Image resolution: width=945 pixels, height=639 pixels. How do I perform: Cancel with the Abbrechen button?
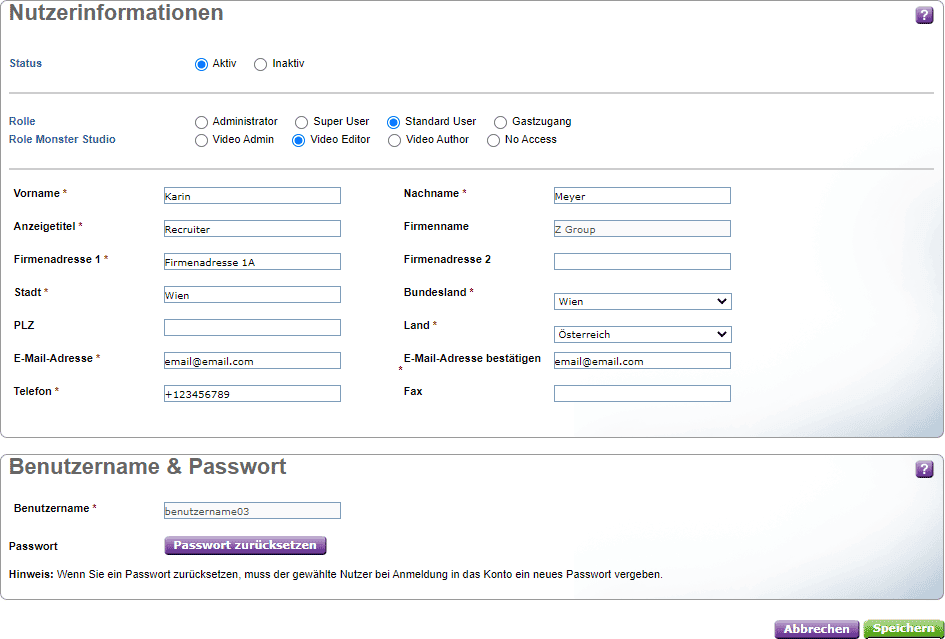point(816,629)
